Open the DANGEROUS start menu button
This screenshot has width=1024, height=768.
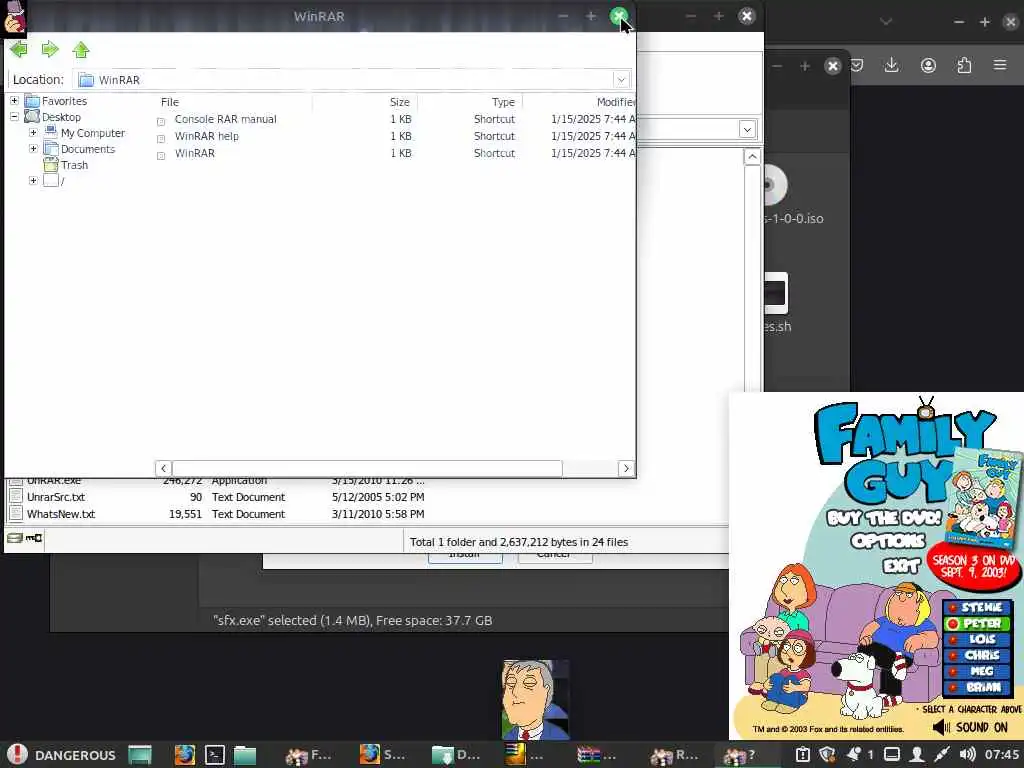point(61,754)
